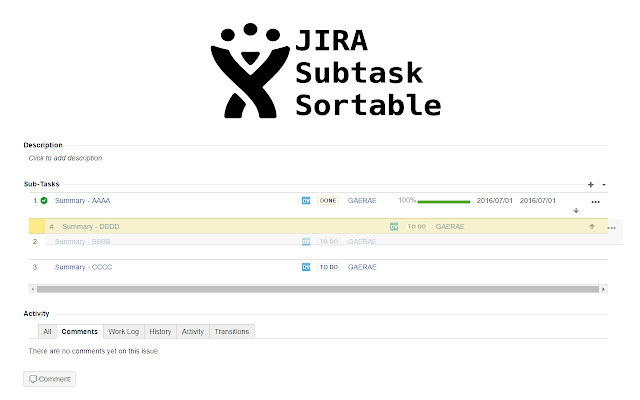Click the horizontal scrollbar under sub-tasks

(x=318, y=289)
